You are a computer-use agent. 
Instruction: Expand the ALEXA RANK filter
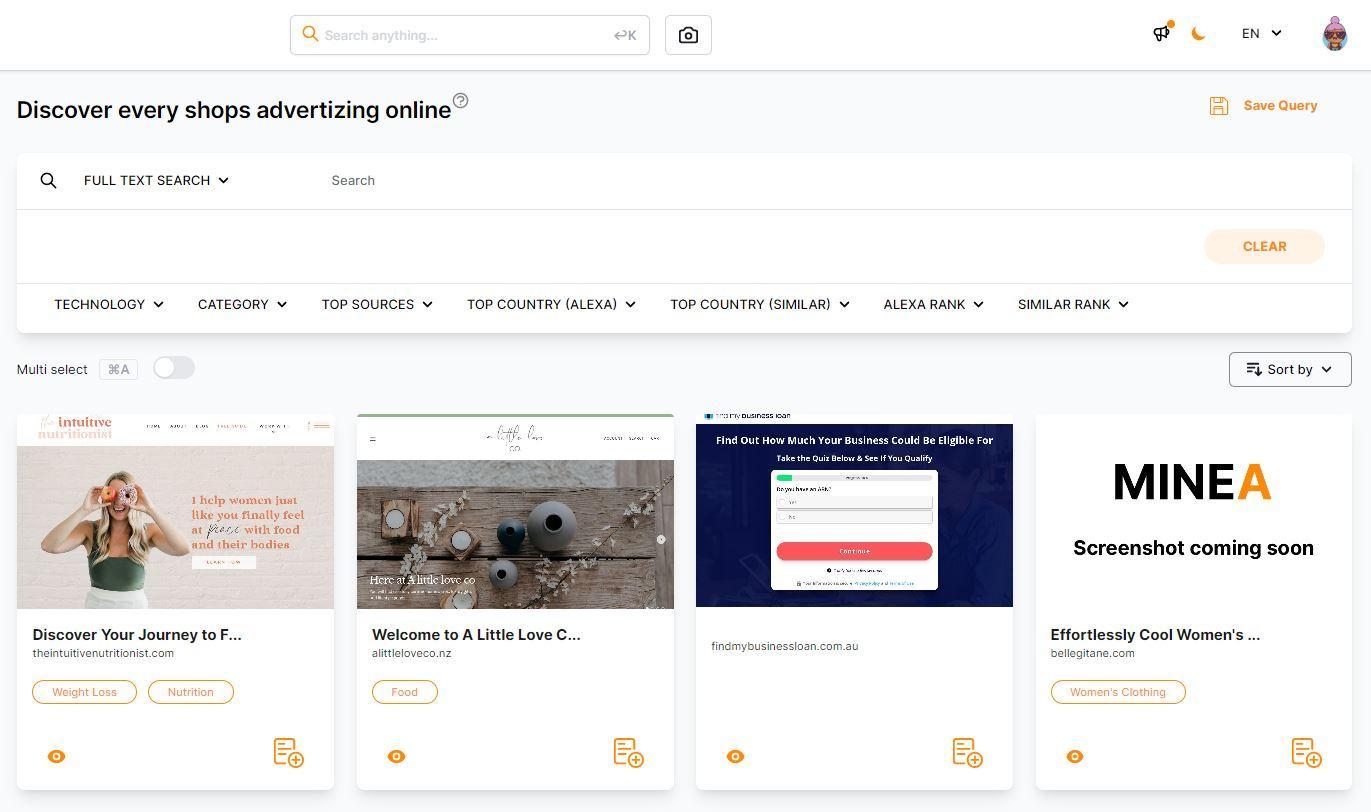point(934,304)
